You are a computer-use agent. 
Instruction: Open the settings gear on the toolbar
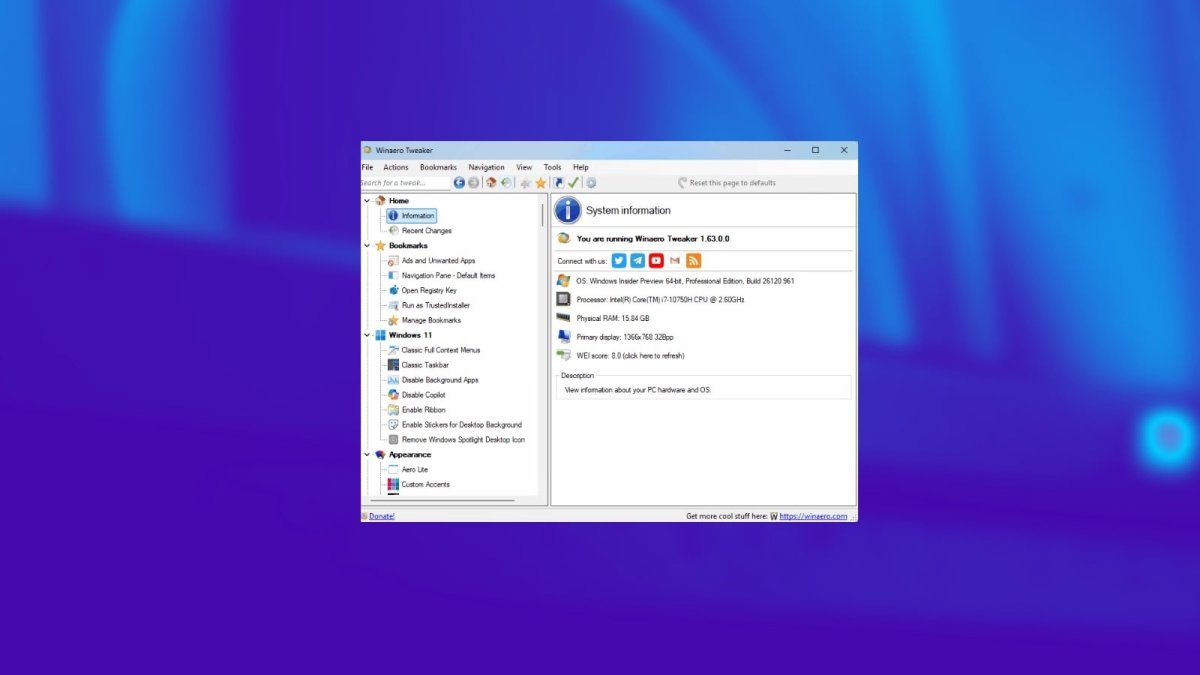point(592,183)
